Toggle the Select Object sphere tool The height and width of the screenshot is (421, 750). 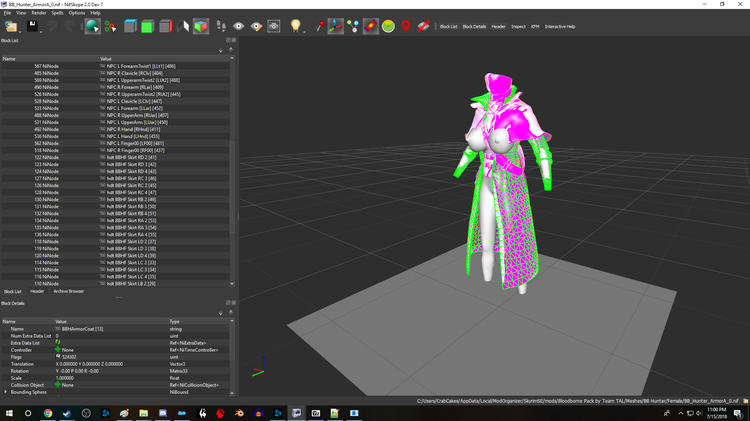[92, 26]
